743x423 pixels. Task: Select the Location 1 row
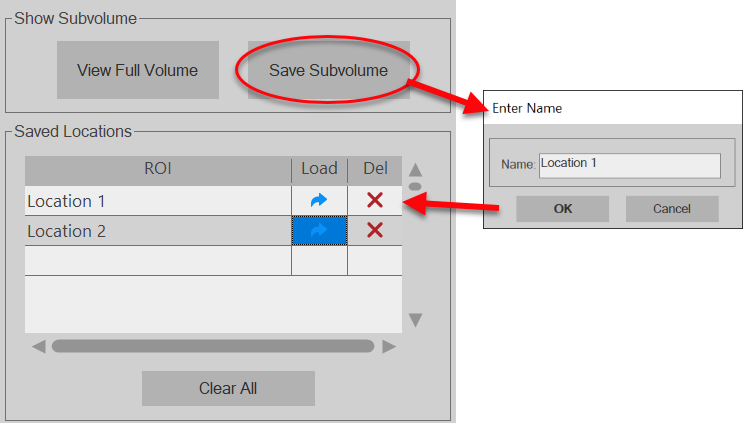tap(157, 201)
